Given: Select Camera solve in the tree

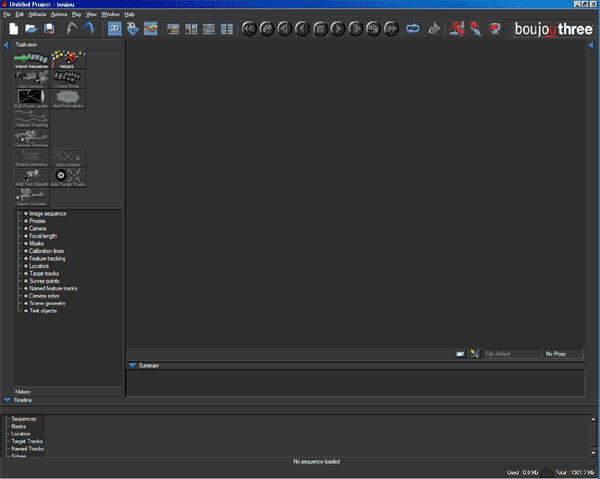Looking at the screenshot, I should [x=45, y=296].
